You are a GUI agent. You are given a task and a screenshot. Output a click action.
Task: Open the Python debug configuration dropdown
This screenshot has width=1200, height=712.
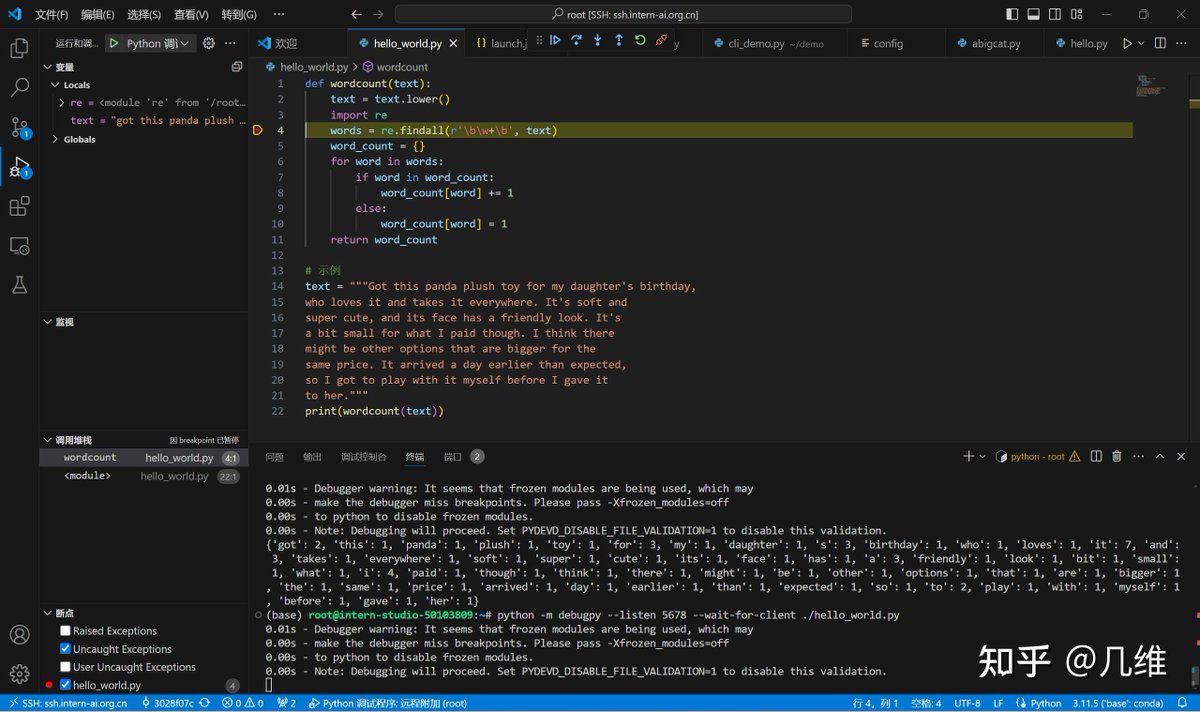[158, 43]
